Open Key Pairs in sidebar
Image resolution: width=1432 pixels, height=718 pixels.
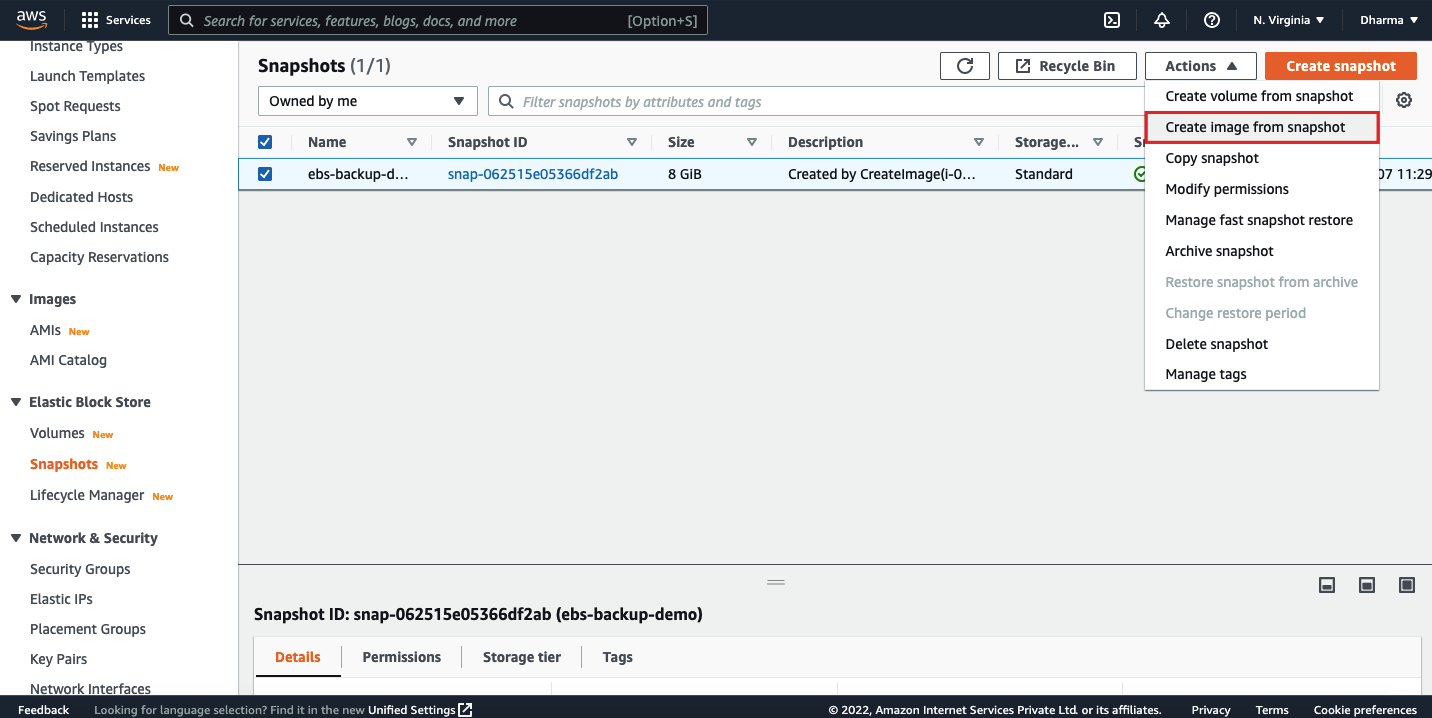coord(58,659)
